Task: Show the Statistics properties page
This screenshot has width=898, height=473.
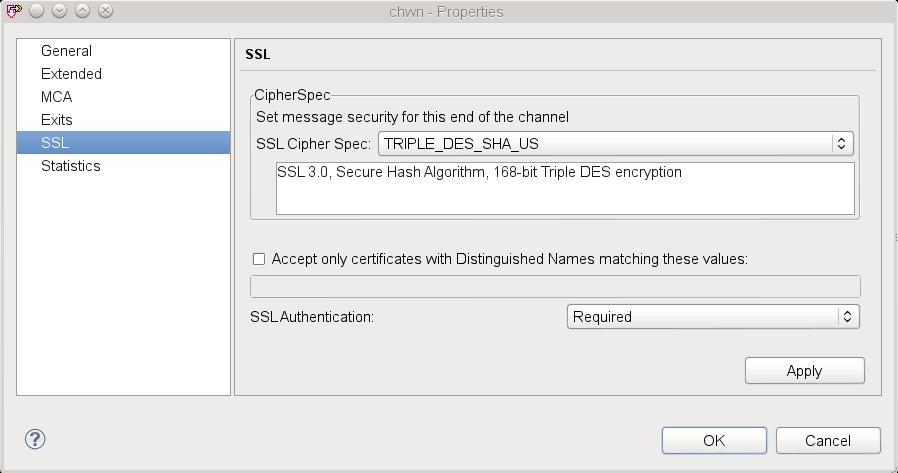Action: [x=70, y=166]
